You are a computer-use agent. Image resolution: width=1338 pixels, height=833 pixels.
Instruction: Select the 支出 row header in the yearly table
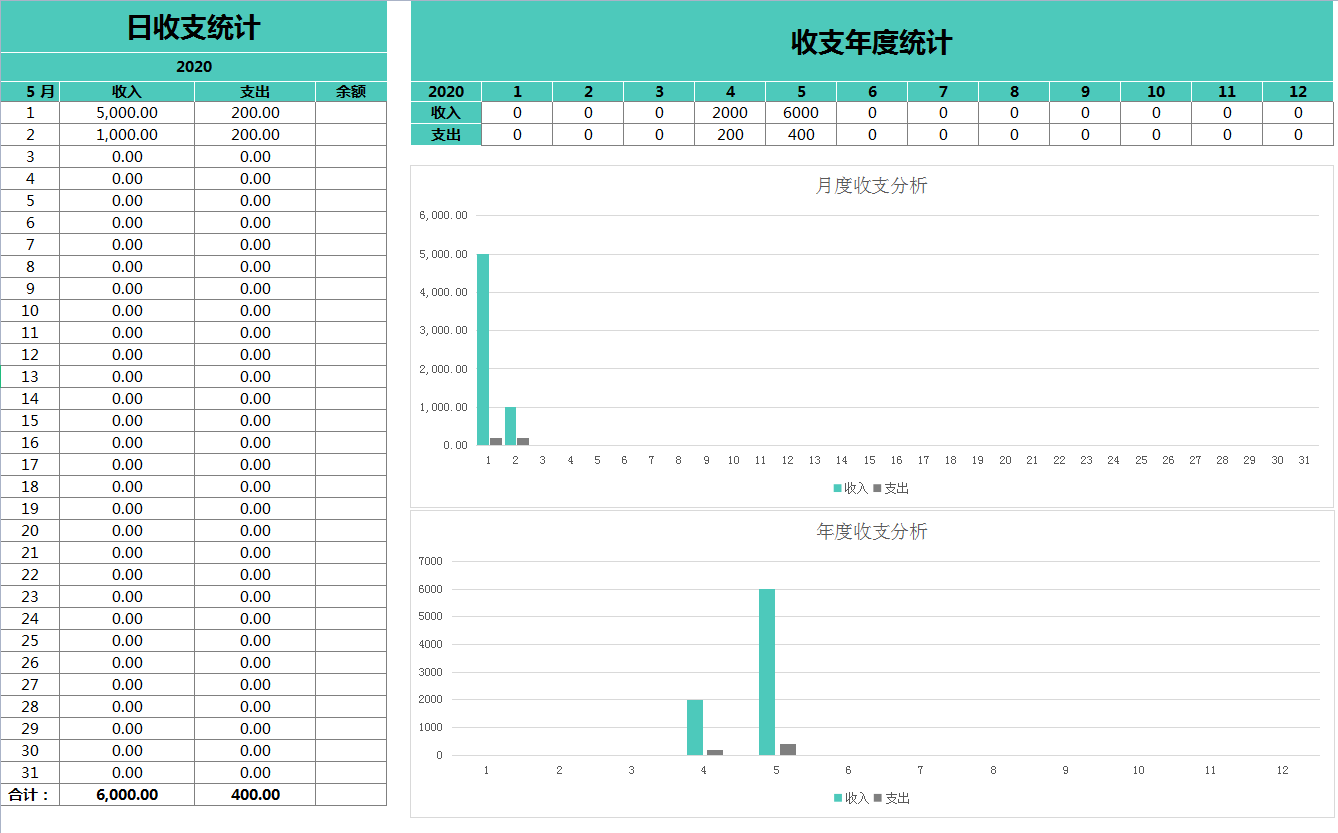click(445, 134)
